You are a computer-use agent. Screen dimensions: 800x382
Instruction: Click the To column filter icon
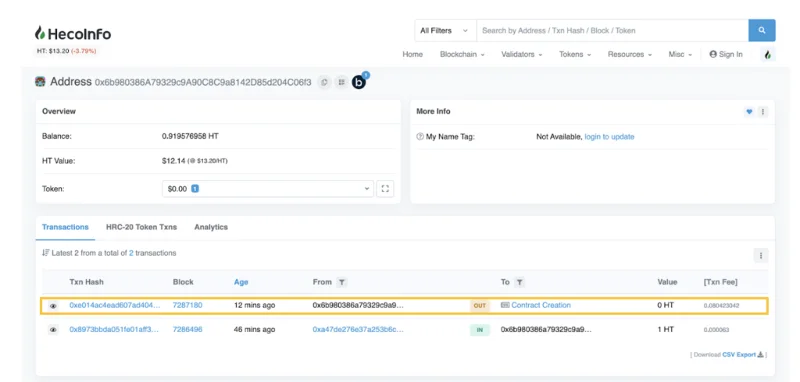point(519,282)
